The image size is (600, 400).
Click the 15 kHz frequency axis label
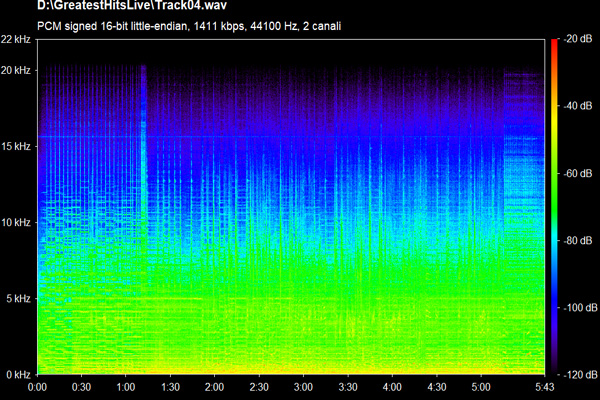[x=16, y=147]
